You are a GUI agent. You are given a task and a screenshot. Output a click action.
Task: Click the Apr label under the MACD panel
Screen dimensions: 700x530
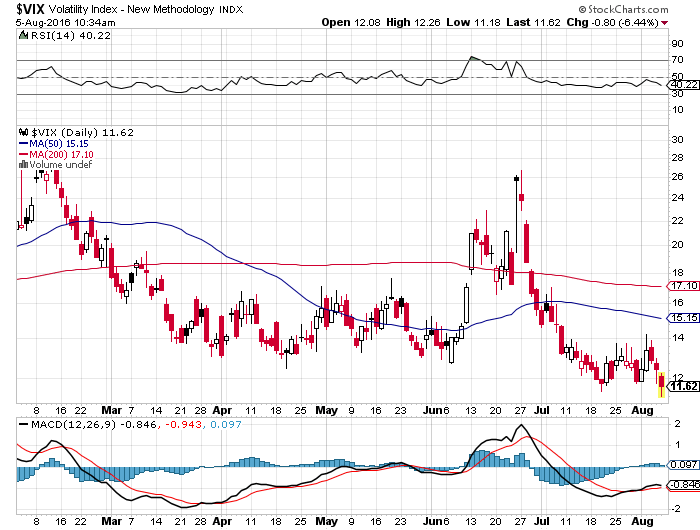(x=222, y=521)
